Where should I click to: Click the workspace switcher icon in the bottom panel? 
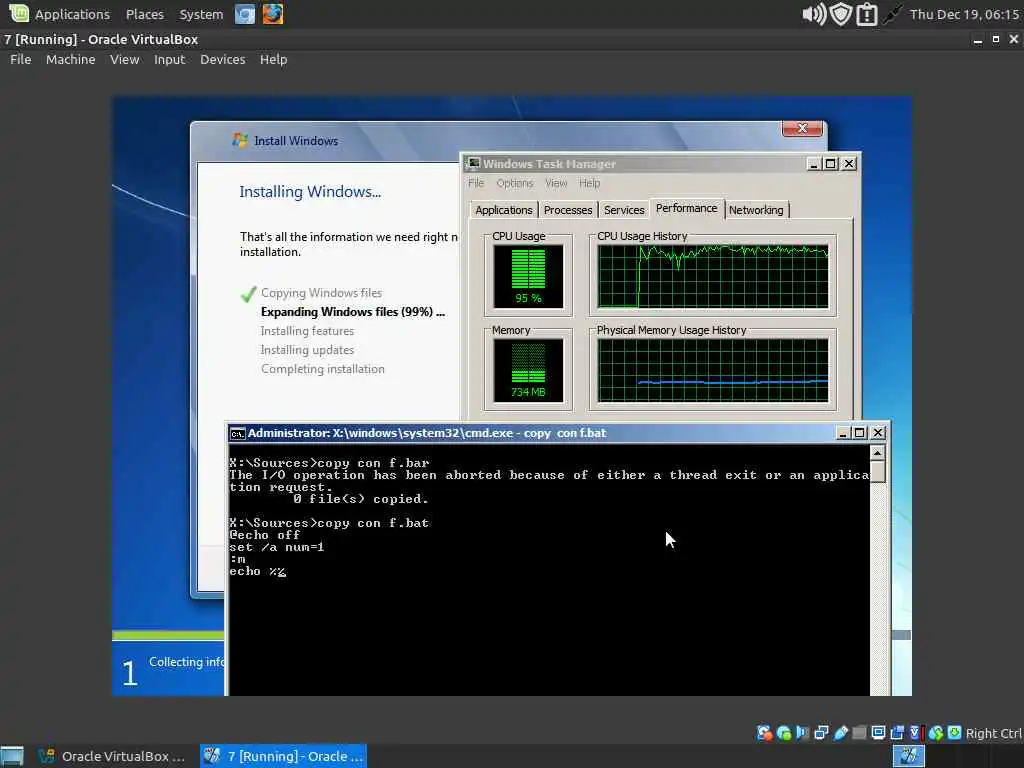tap(908, 756)
